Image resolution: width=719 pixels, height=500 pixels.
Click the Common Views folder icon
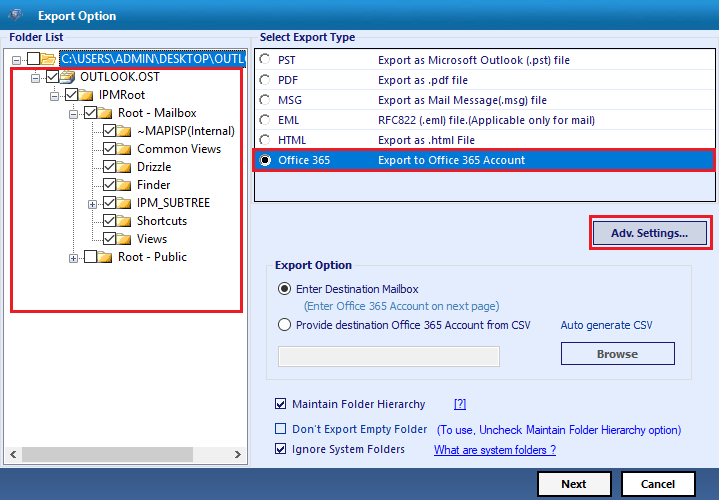124,149
